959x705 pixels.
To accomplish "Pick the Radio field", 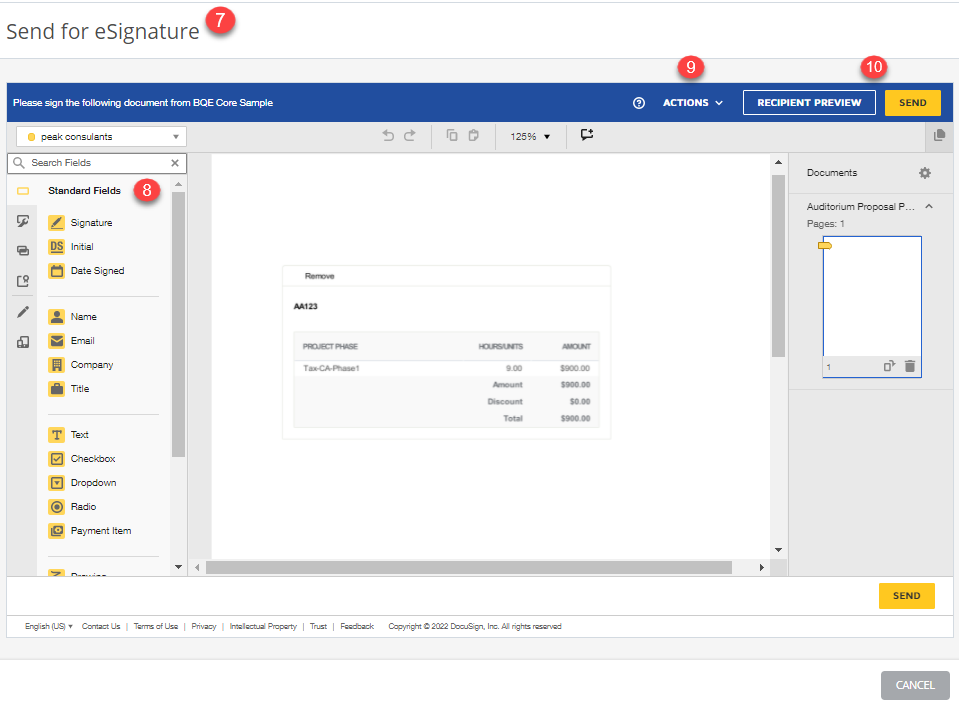I will coord(73,507).
